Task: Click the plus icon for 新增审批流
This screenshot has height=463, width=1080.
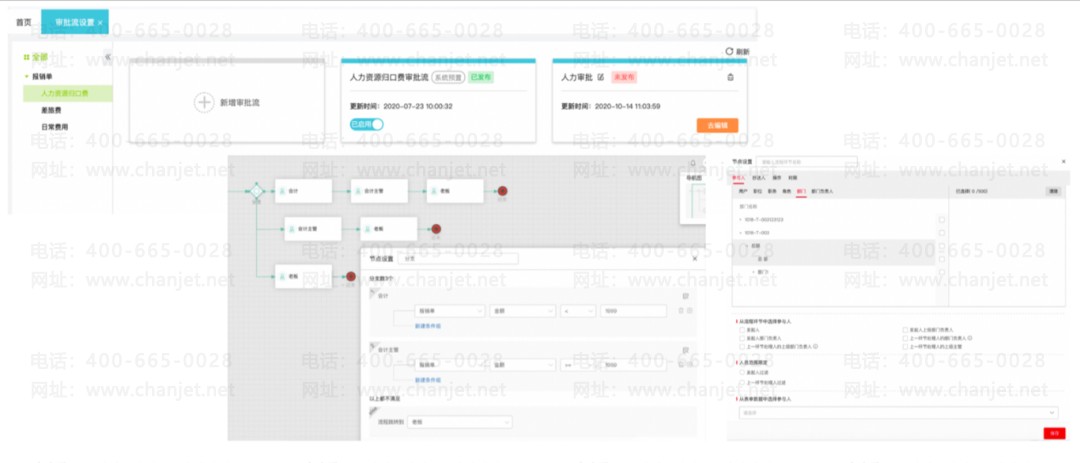Action: click(204, 103)
